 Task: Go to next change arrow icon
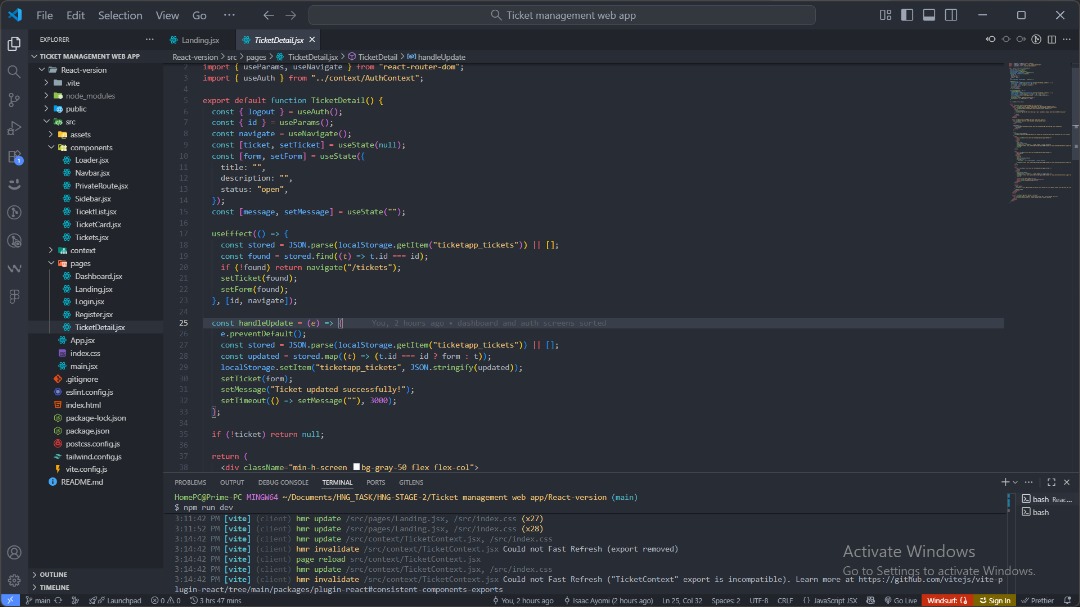tap(1021, 40)
